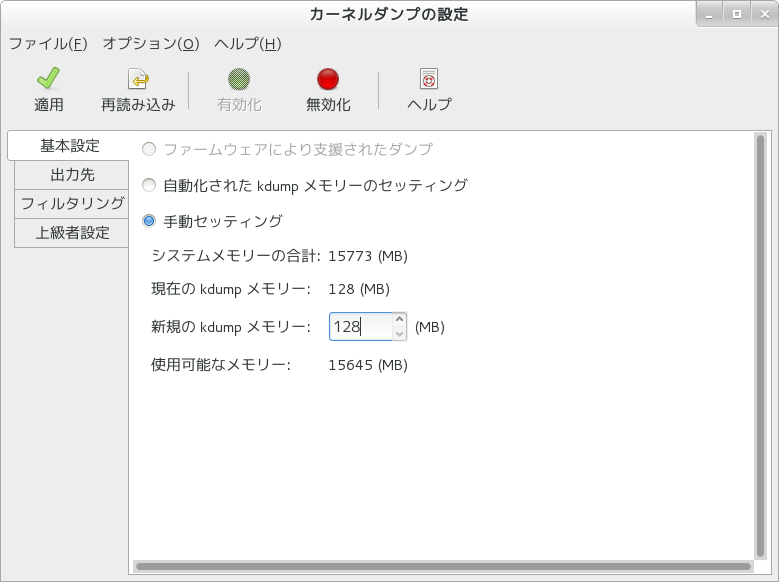
Task: Decrease new kdump memory with down arrow
Action: (x=400, y=334)
